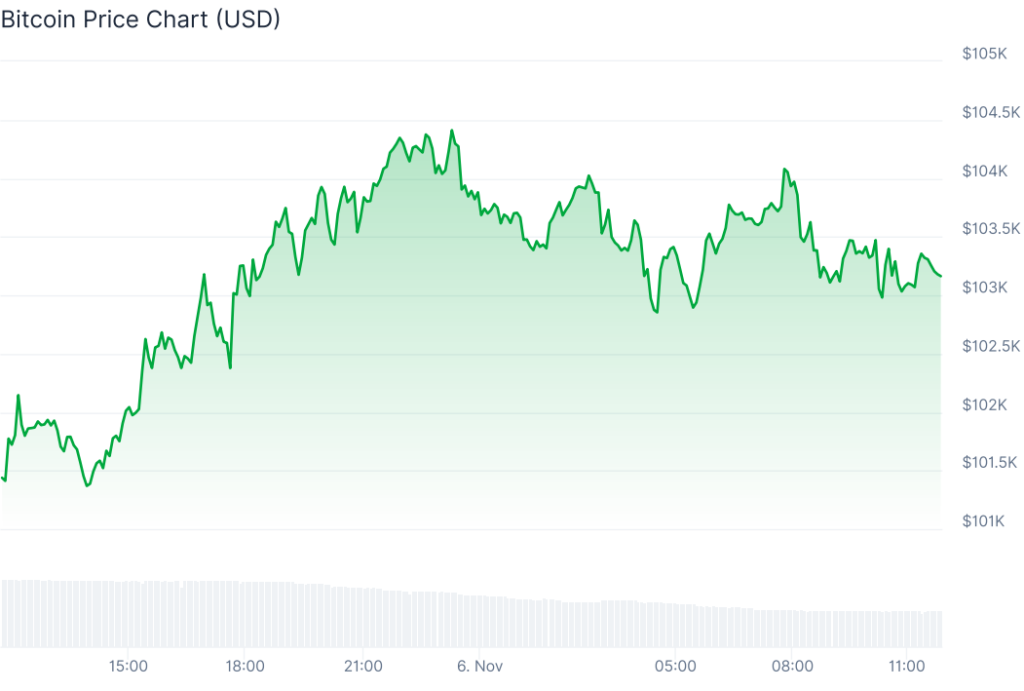Click the Bitcoin Price Chart (USD) title
This screenshot has height=691, width=1024.
[x=140, y=20]
